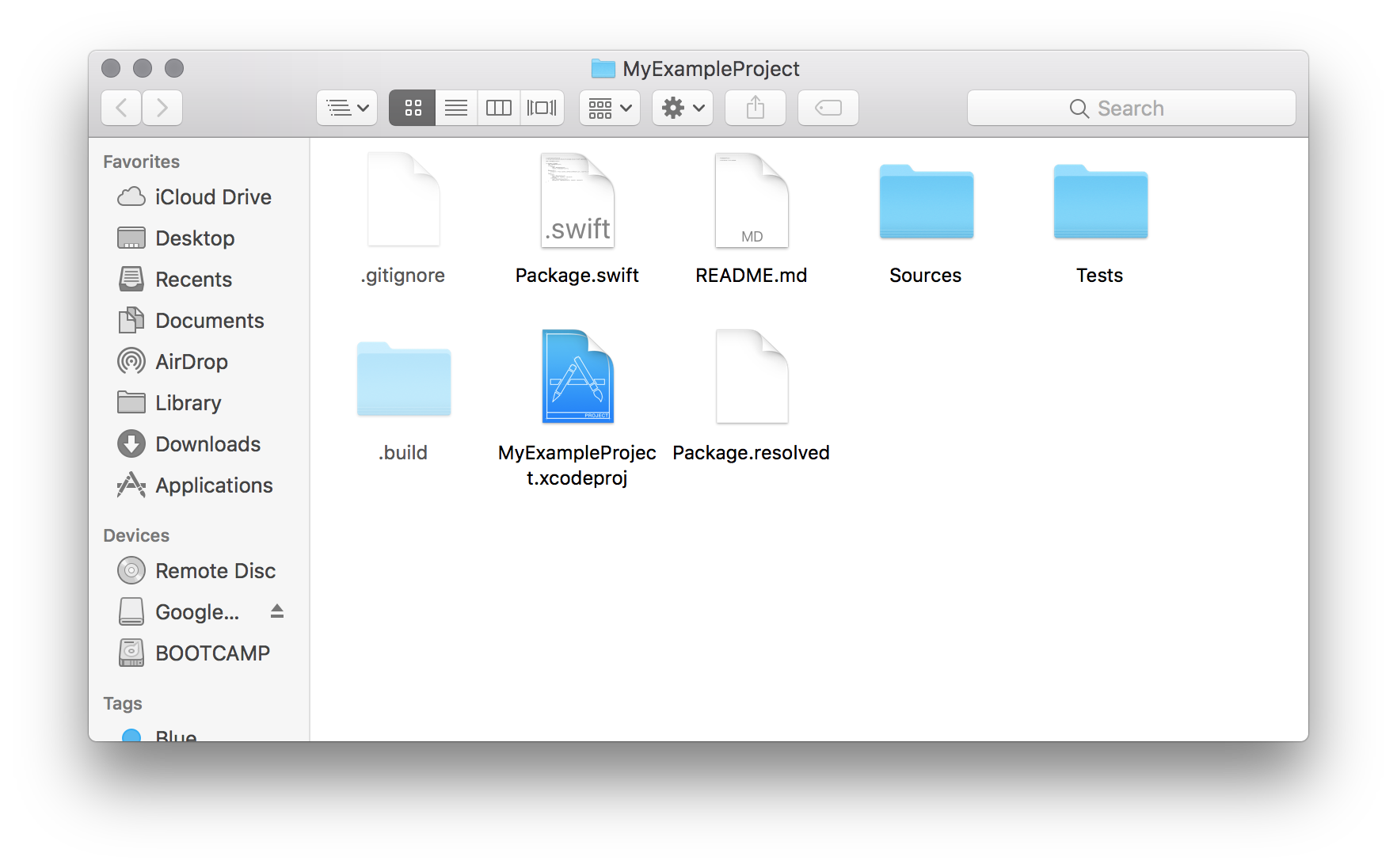
Task: Select the Package.swift file icon
Action: (x=577, y=200)
